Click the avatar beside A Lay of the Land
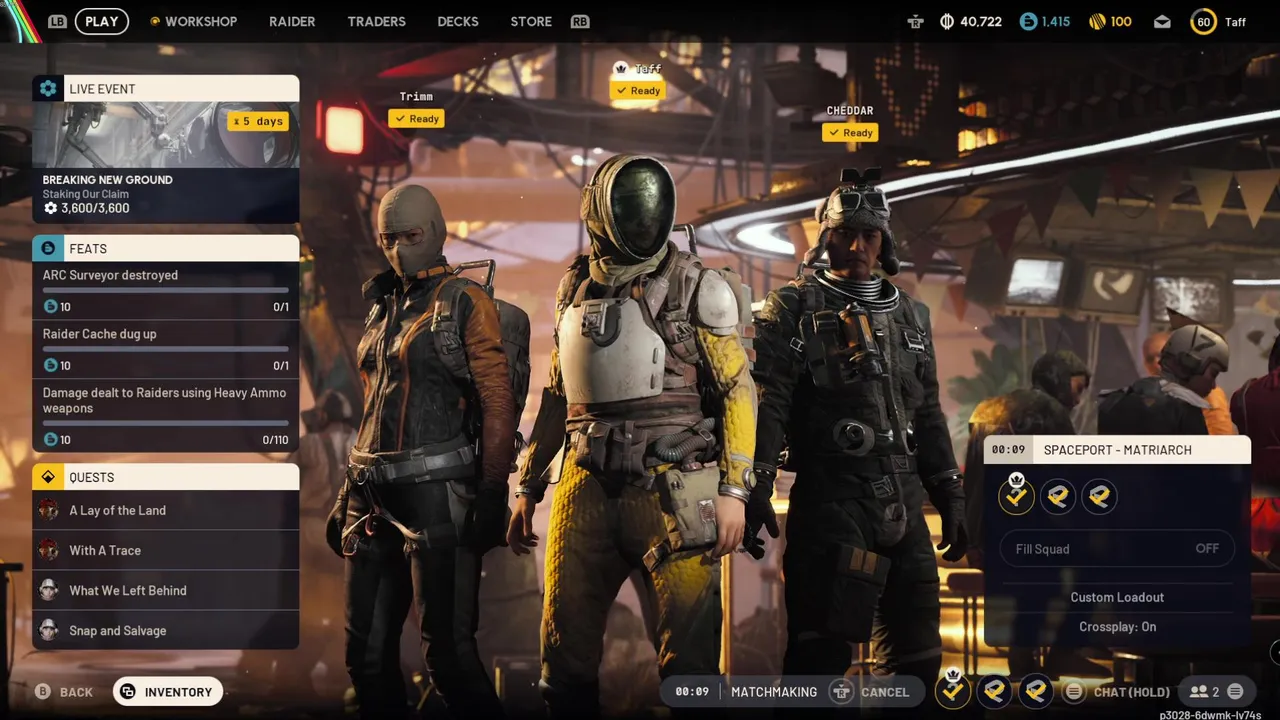1280x720 pixels. coord(48,510)
